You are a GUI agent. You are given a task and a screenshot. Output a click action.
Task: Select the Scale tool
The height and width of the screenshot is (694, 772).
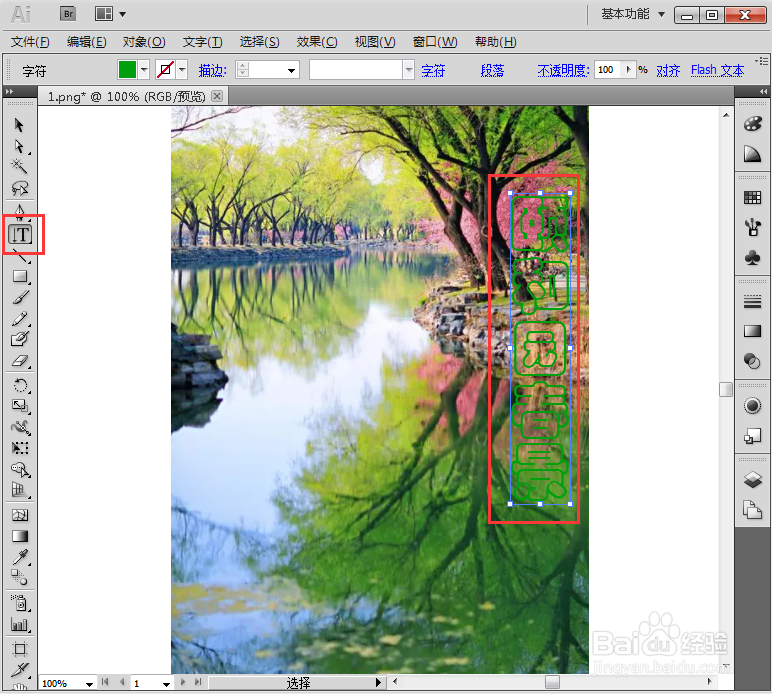pyautogui.click(x=20, y=406)
